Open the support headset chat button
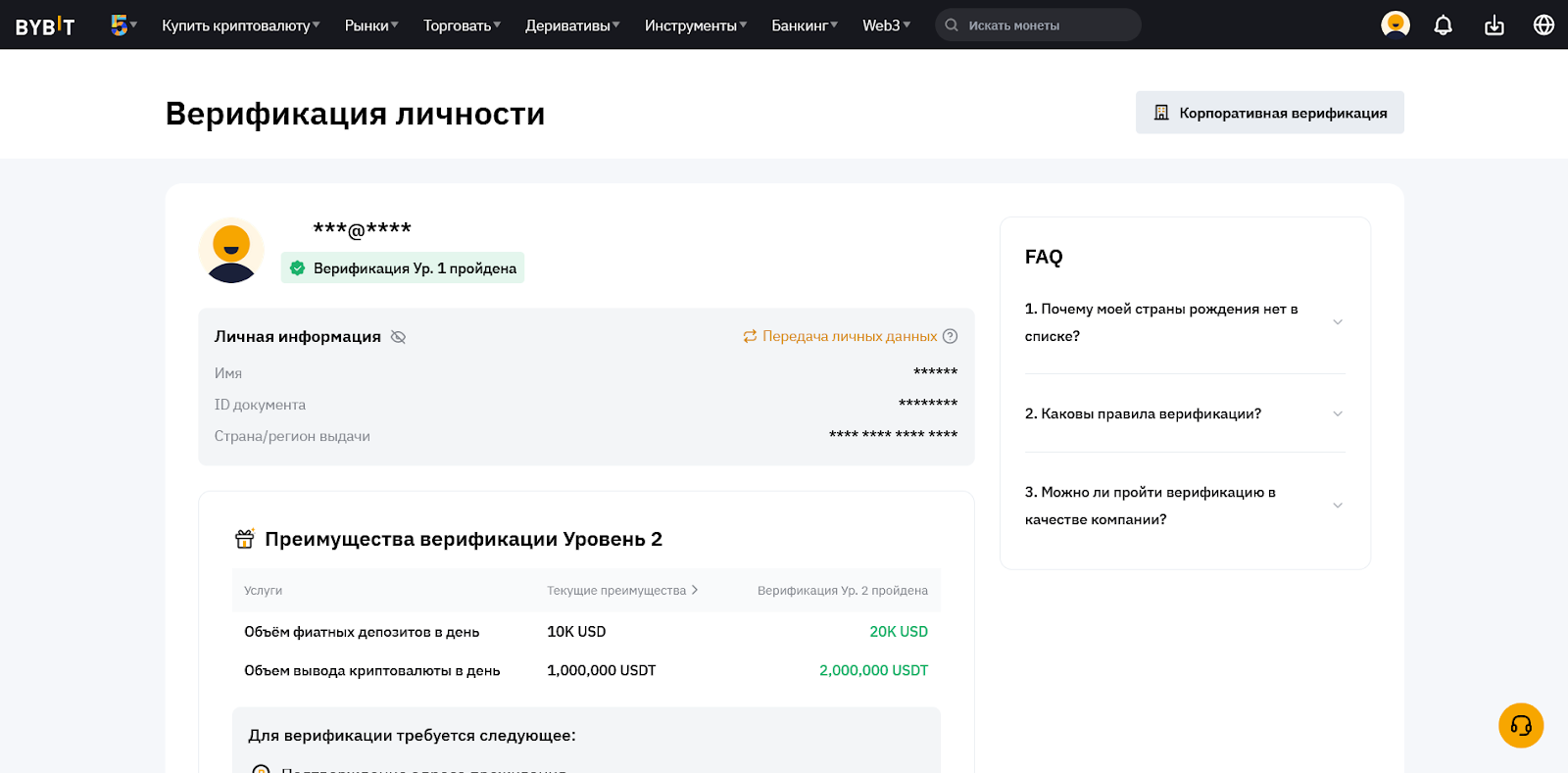Screen dimensions: 1568x773 click(x=1520, y=726)
